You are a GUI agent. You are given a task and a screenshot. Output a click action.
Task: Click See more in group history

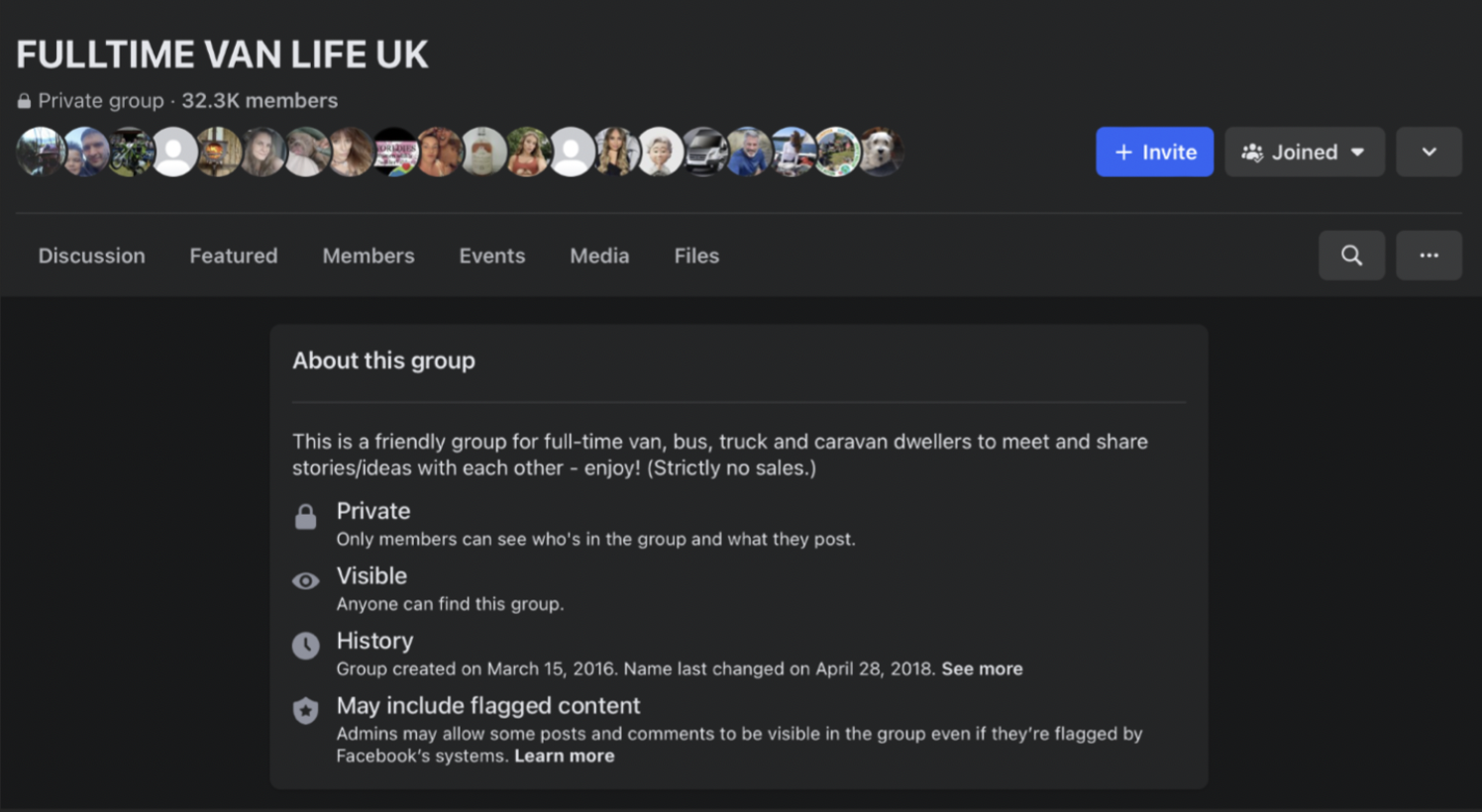click(982, 668)
